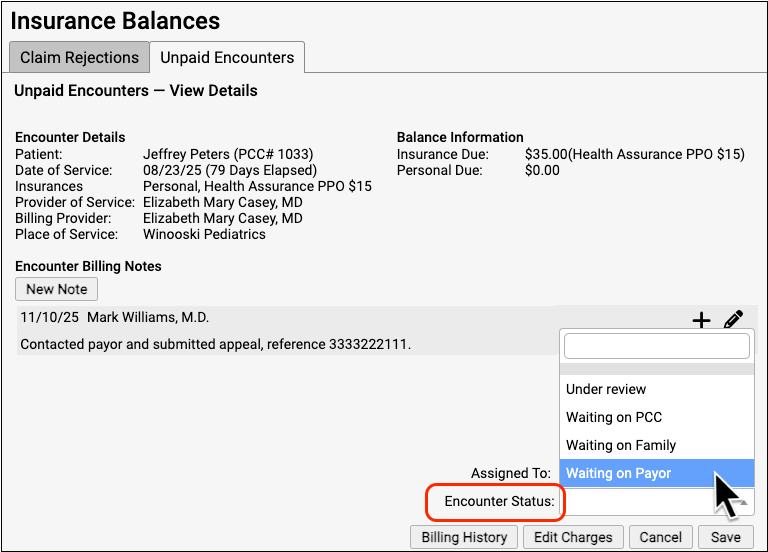
Task: Set encounter status to "Waiting on Payor"
Action: (x=618, y=473)
